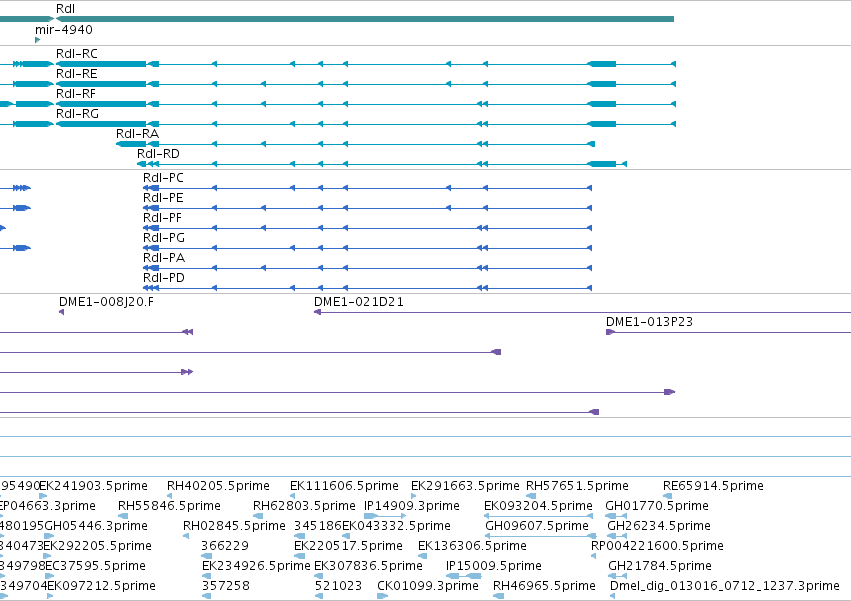Select protein label Rdl-PF
The height and width of the screenshot is (601, 851).
pyautogui.click(x=162, y=218)
